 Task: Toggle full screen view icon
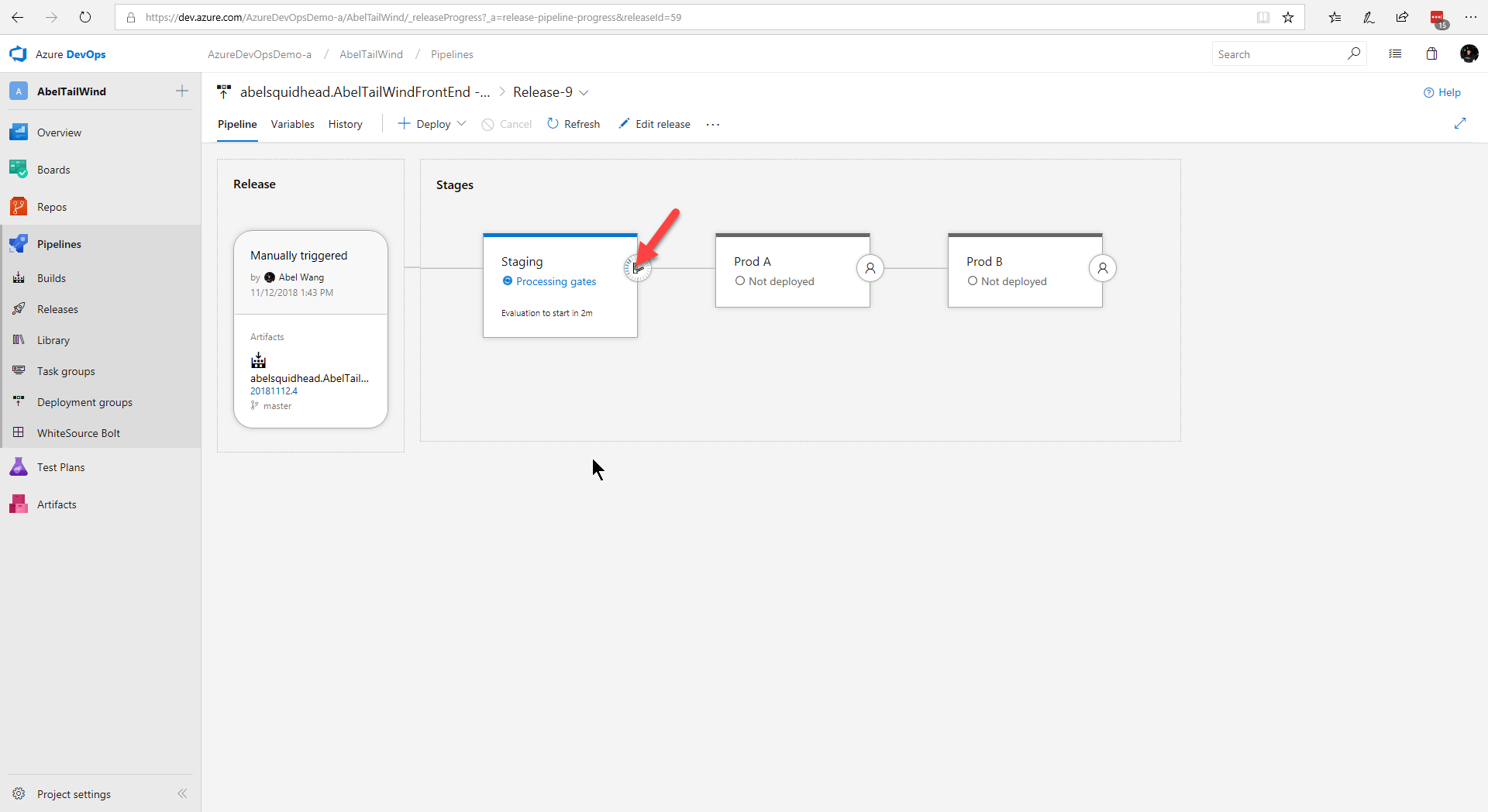[1460, 124]
